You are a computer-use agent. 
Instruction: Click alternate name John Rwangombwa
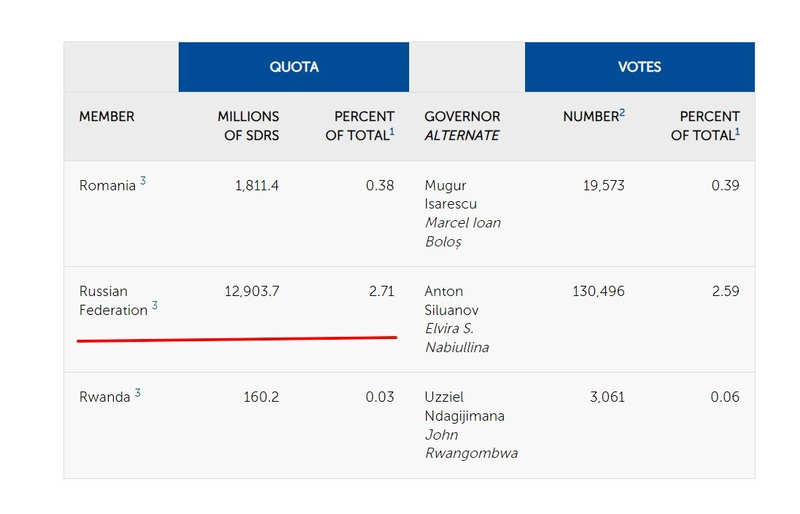471,444
